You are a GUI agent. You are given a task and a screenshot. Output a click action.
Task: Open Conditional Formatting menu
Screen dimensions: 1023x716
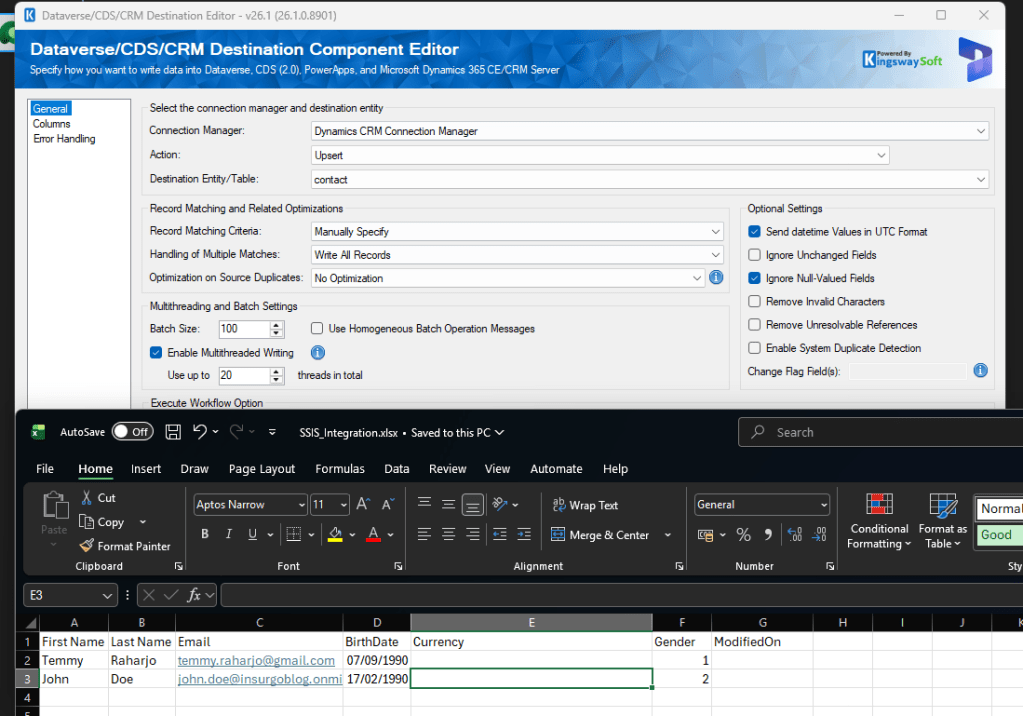pos(878,521)
